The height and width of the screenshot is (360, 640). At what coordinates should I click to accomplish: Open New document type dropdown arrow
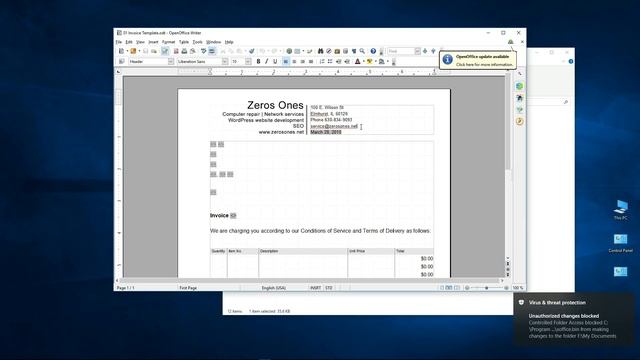(127, 51)
